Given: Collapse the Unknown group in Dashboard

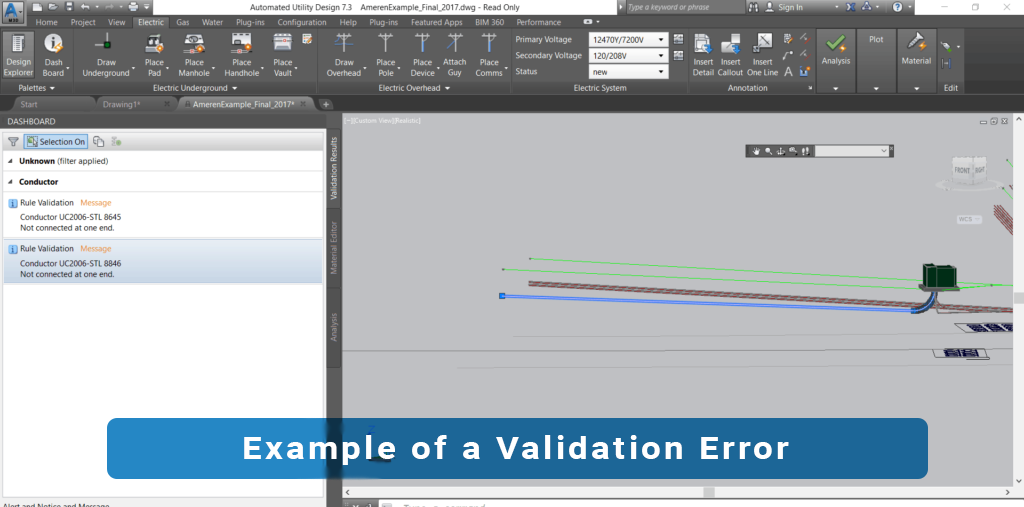Looking at the screenshot, I should point(10,161).
